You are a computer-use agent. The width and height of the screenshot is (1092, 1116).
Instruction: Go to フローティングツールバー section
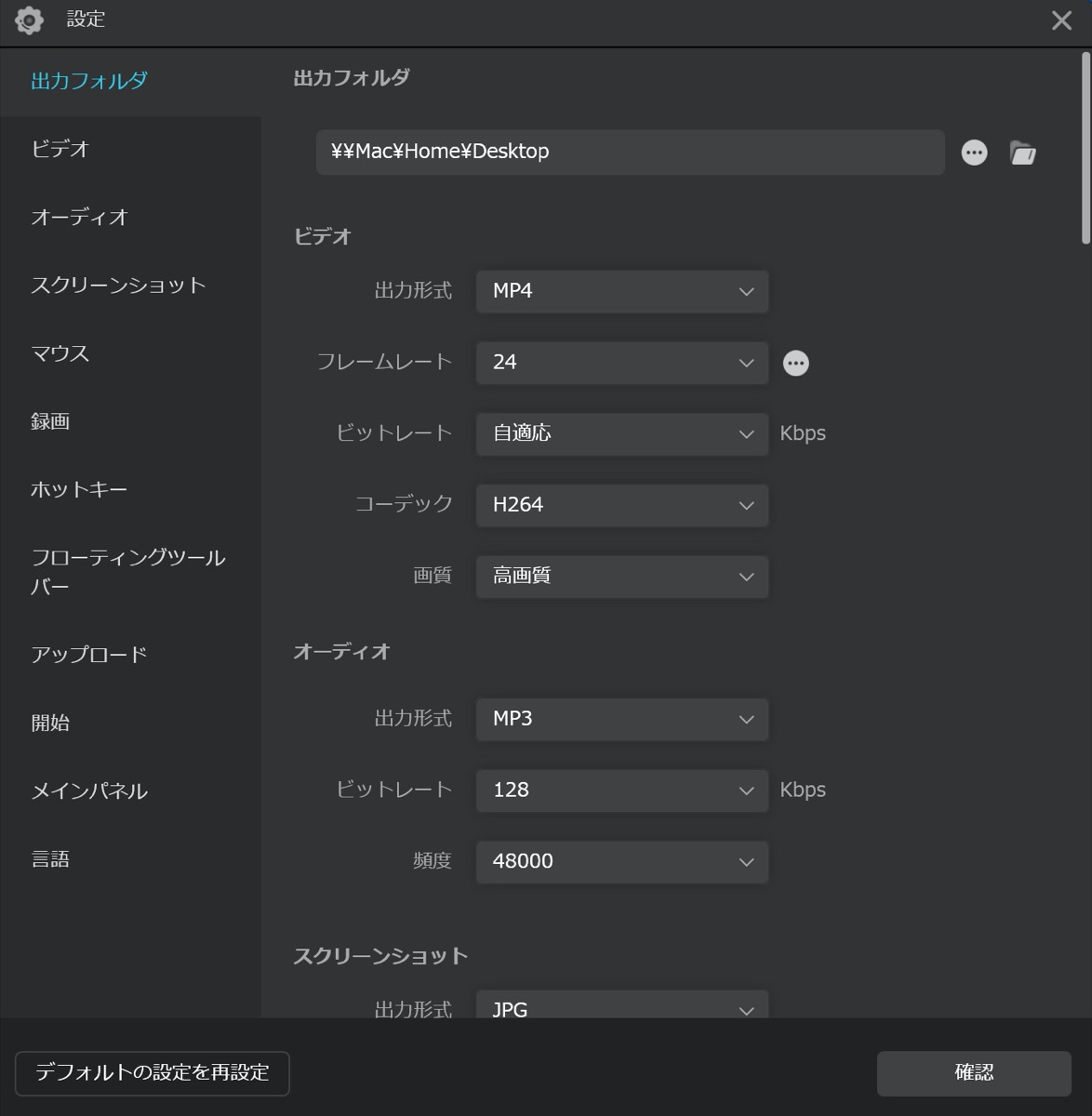(x=130, y=572)
